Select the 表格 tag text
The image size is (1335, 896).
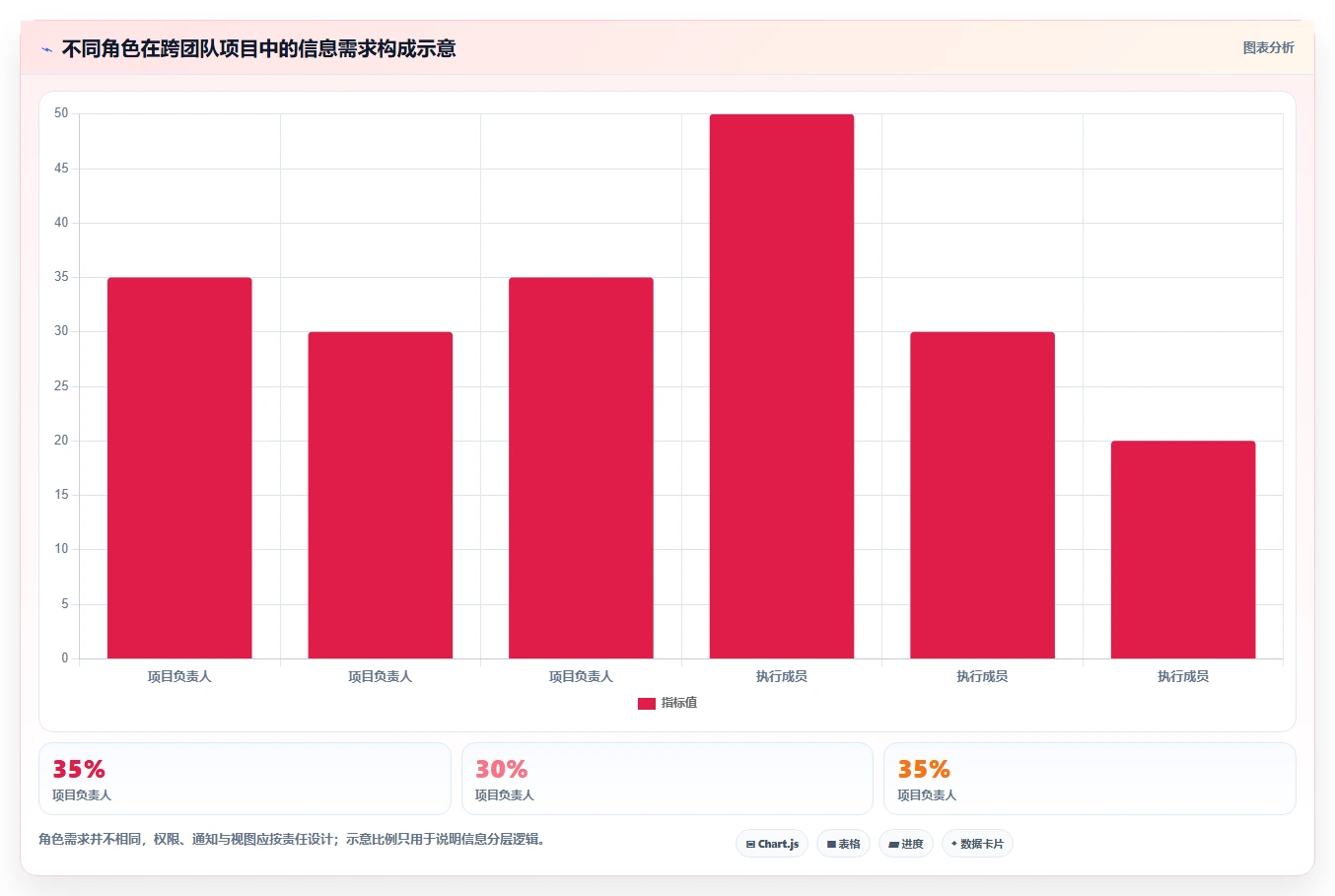click(849, 844)
